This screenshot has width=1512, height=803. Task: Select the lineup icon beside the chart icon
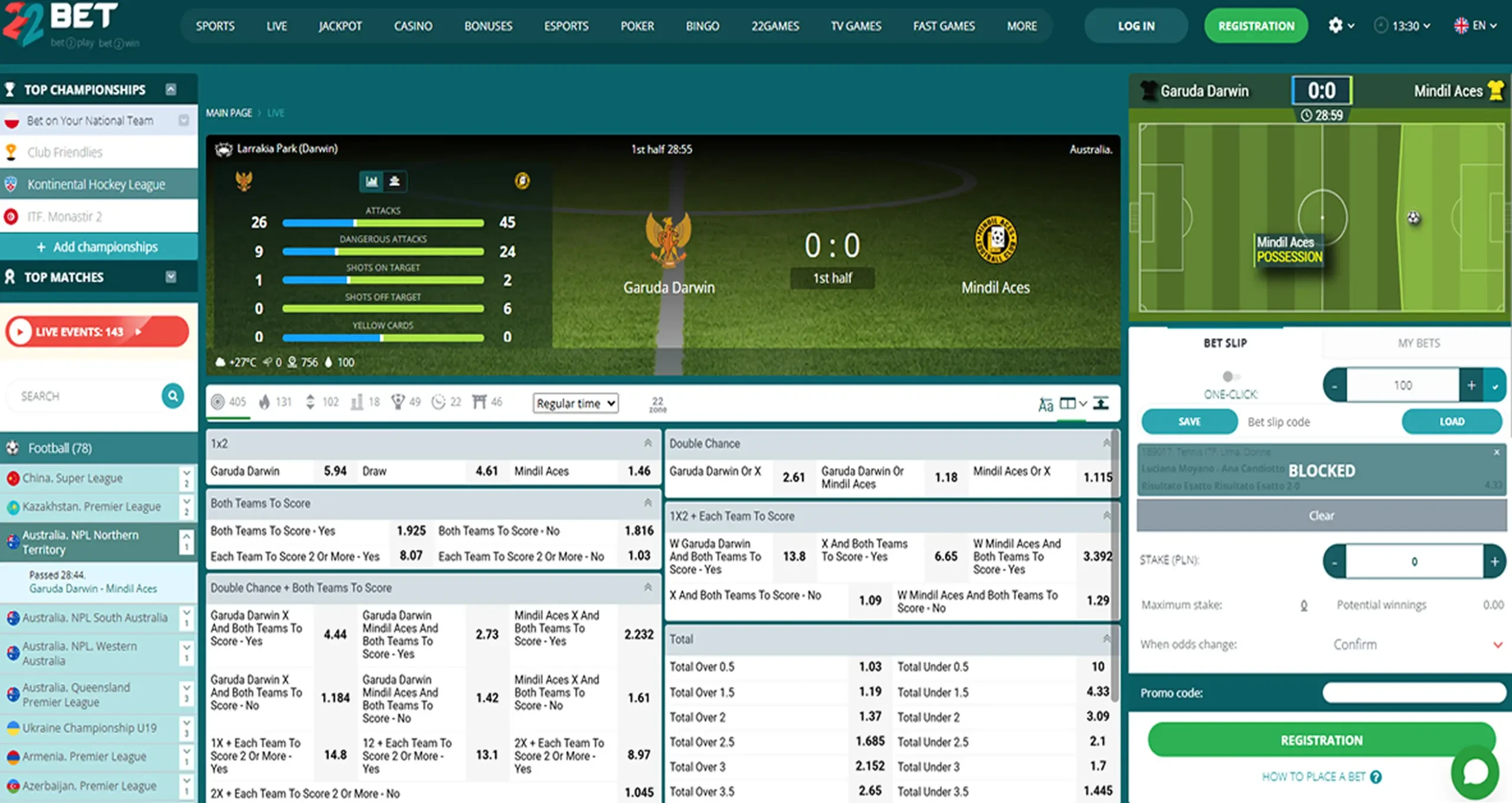(395, 181)
